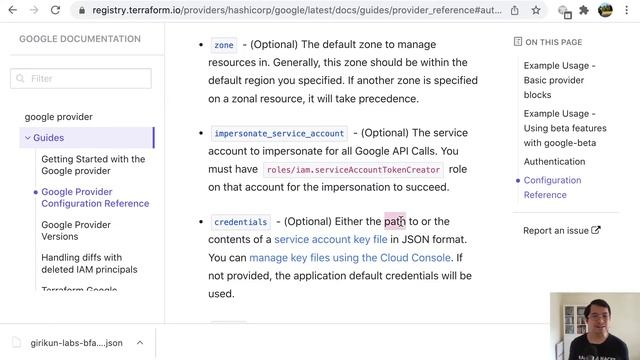Click the GOOGLE DOCUMENTATION heading

point(80,39)
